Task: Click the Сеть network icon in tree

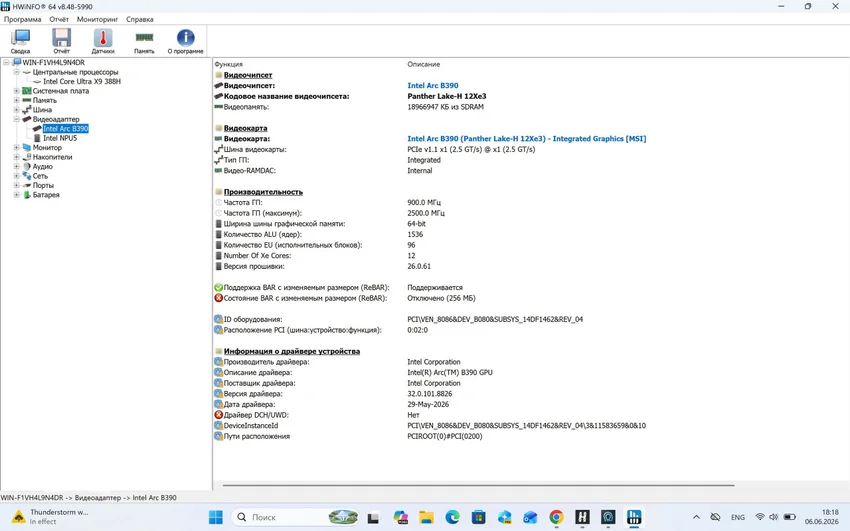Action: click(x=27, y=176)
